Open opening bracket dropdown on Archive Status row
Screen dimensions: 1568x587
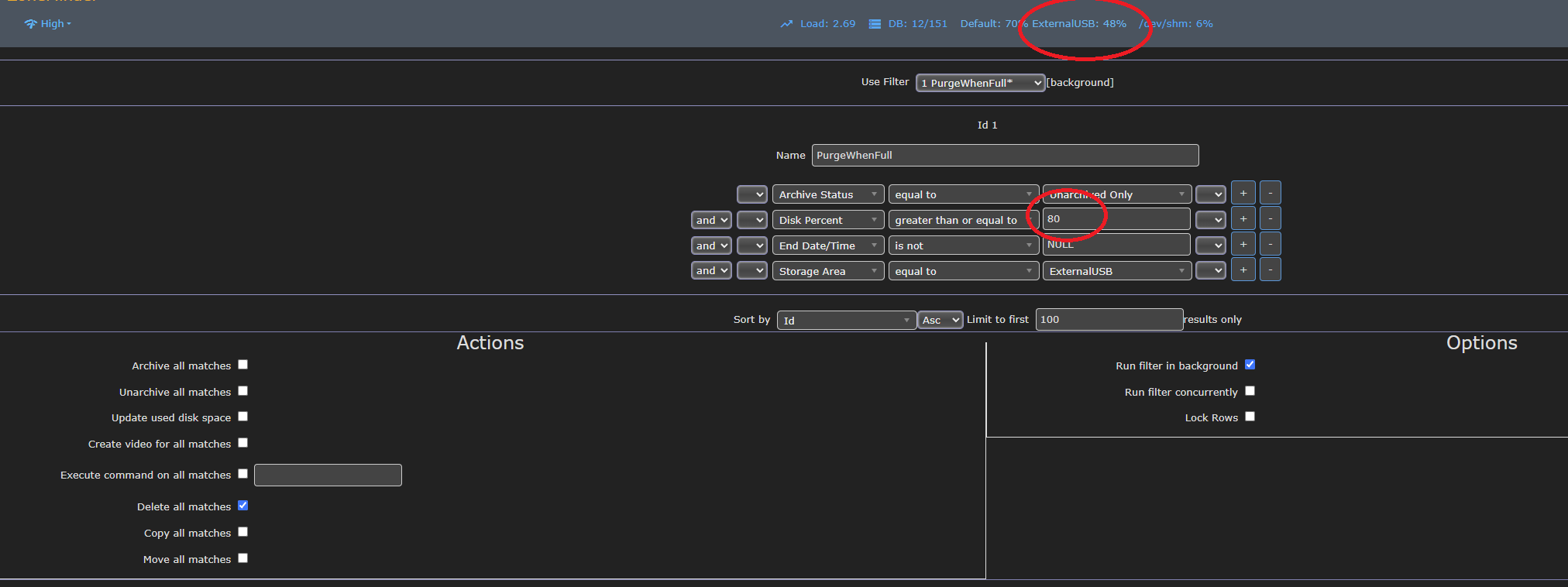coord(751,194)
